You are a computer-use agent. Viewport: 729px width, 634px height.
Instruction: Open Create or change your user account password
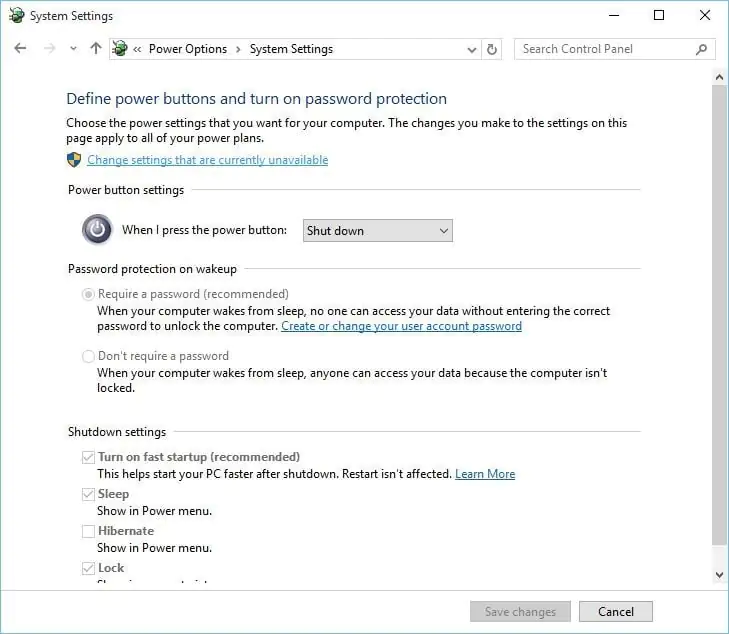point(401,326)
